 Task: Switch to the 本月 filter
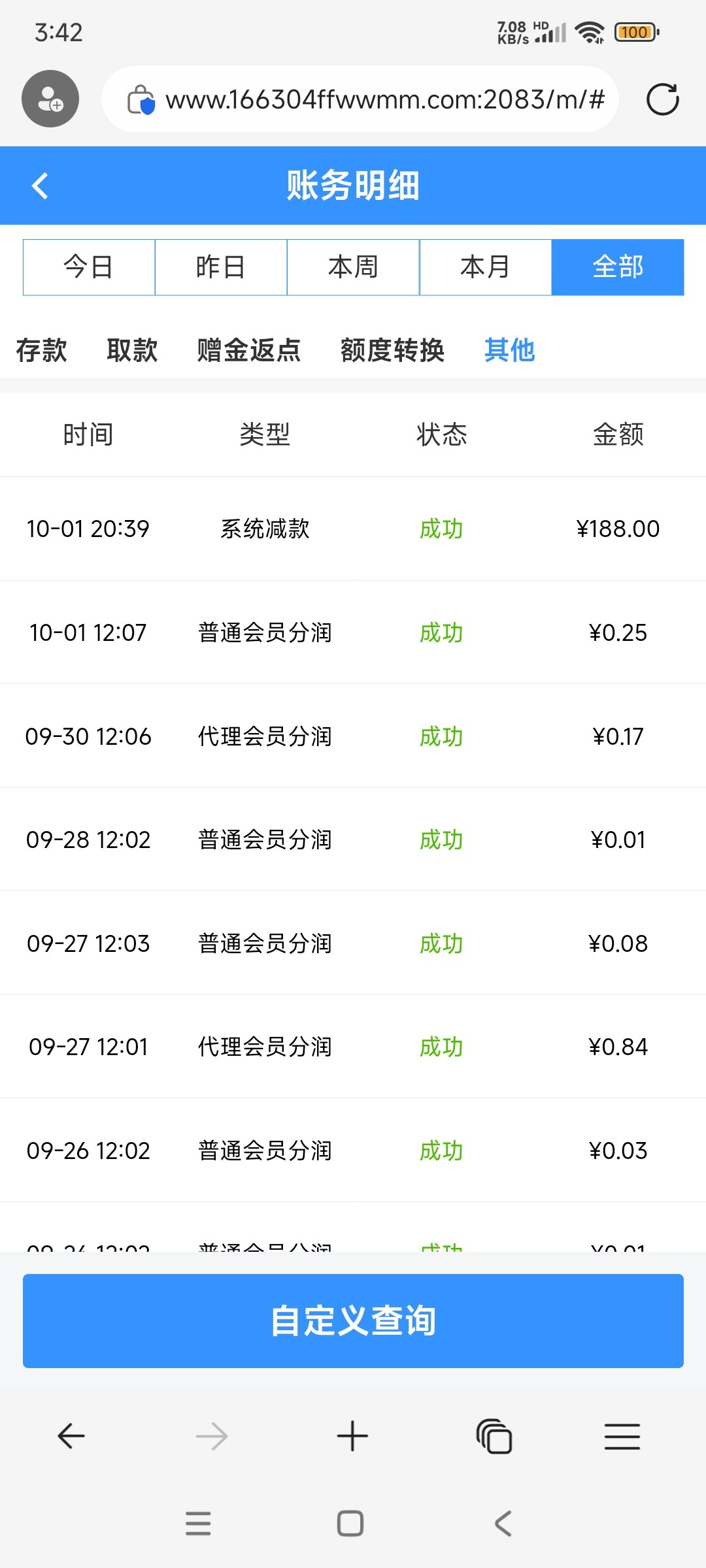click(x=485, y=267)
